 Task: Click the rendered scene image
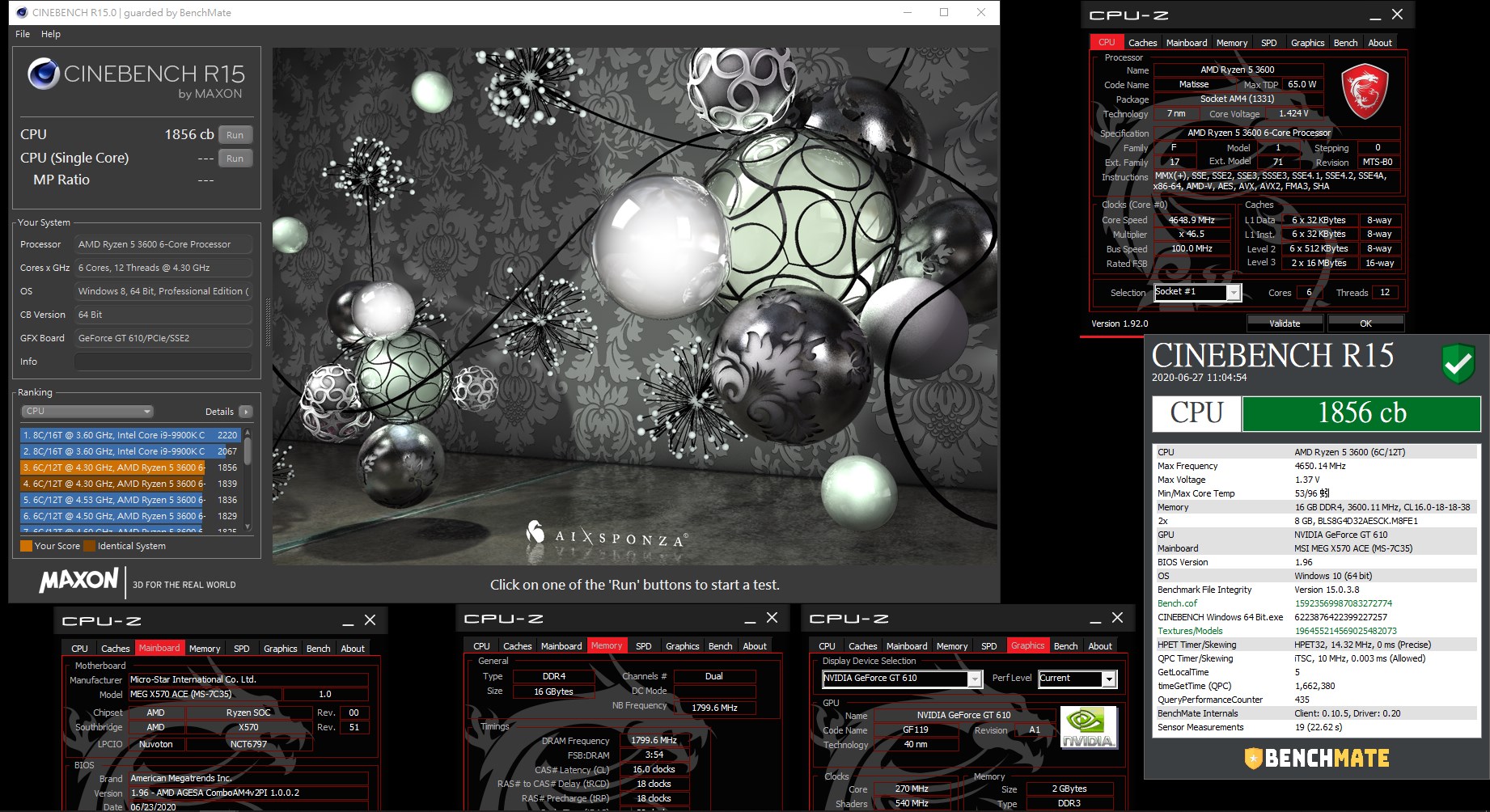pyautogui.click(x=636, y=306)
